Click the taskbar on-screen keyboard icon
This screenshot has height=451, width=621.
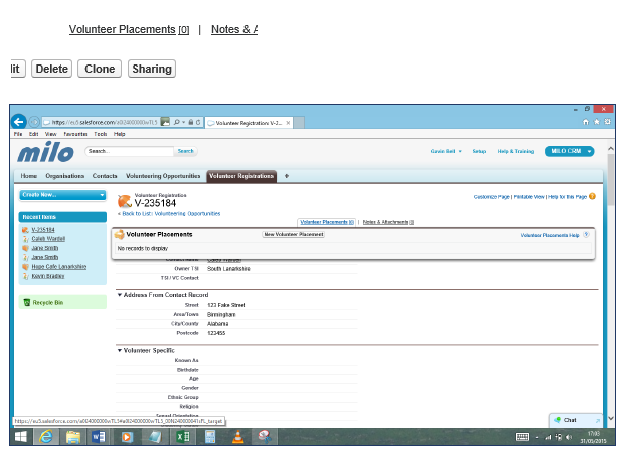click(522, 437)
